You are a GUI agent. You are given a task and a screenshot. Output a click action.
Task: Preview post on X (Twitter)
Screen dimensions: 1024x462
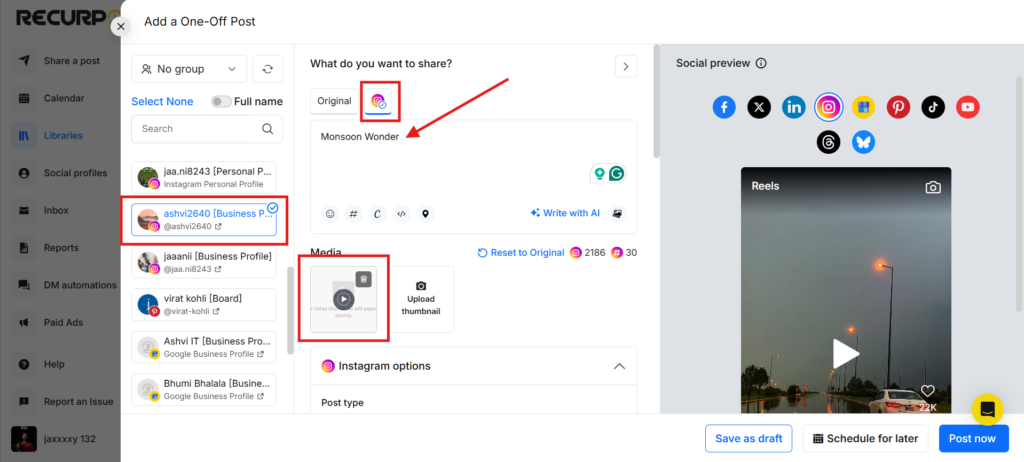click(x=759, y=107)
